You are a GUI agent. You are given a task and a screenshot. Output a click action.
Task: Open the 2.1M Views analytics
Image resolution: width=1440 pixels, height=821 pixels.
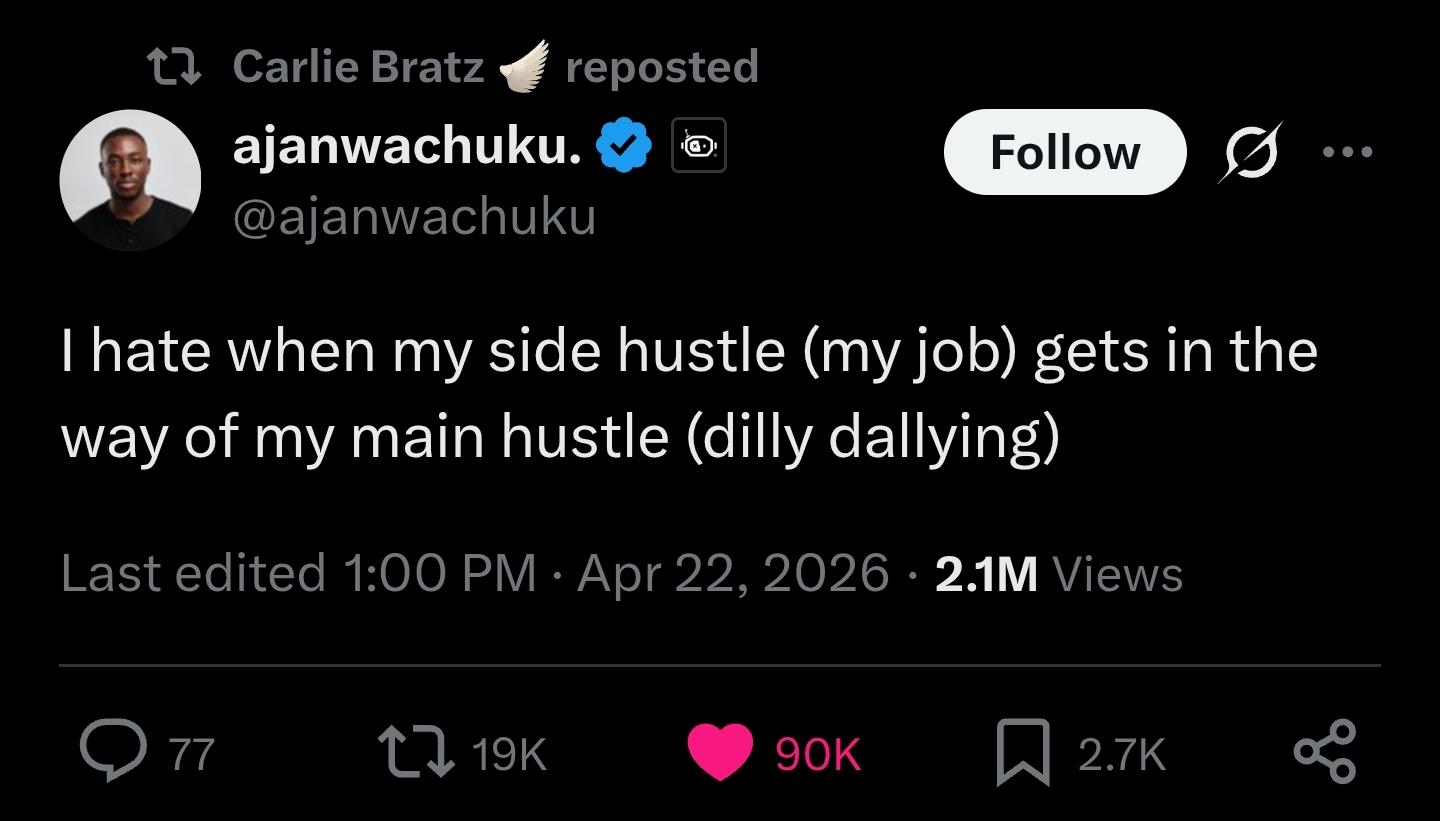point(1059,574)
